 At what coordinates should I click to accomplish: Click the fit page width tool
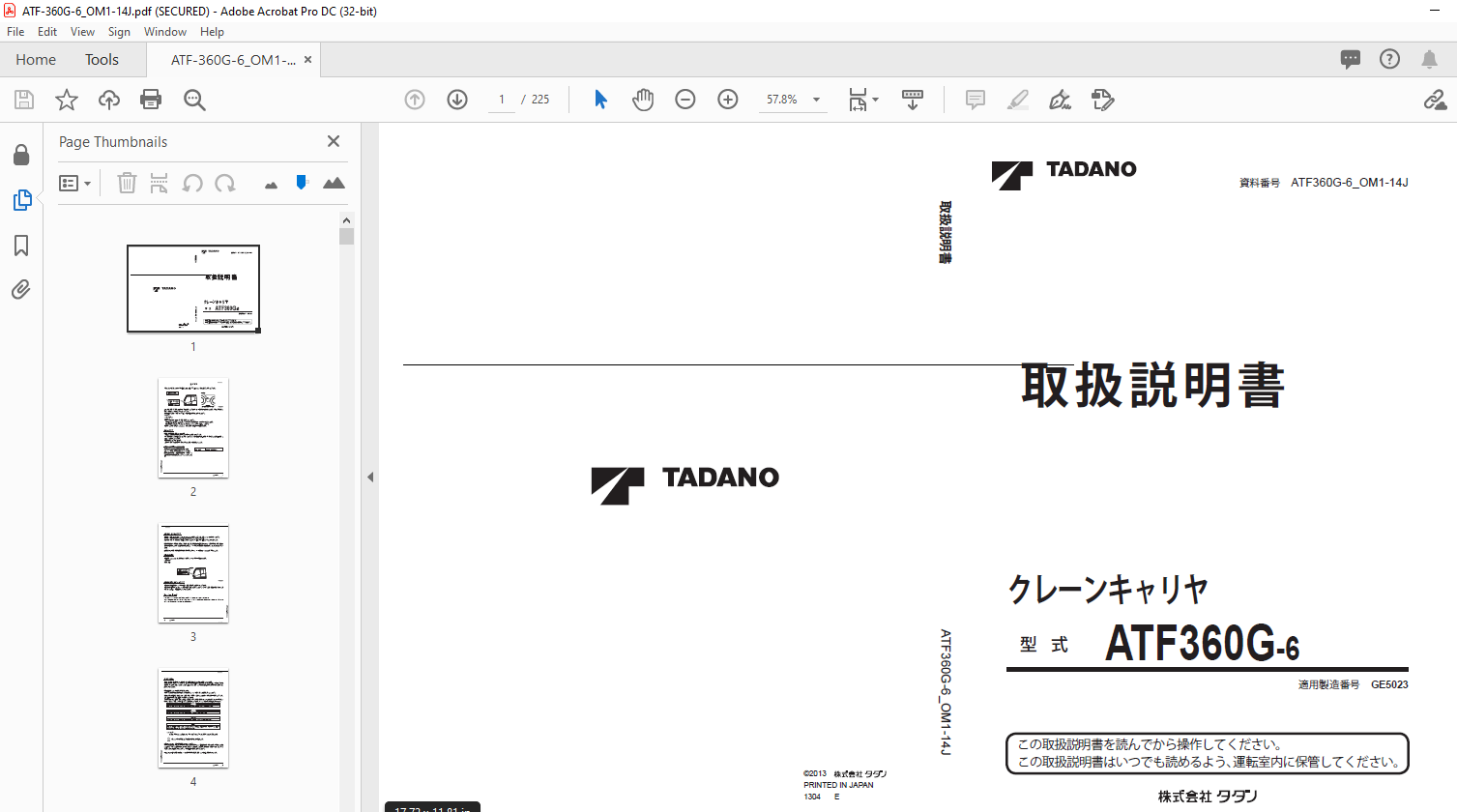pos(858,100)
